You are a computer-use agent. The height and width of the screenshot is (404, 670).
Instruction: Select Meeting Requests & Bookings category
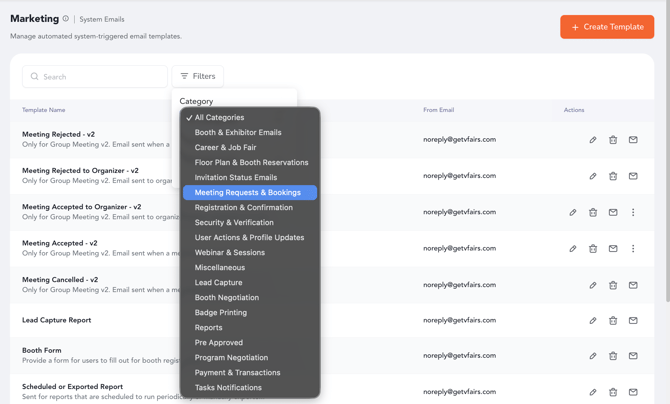[250, 192]
